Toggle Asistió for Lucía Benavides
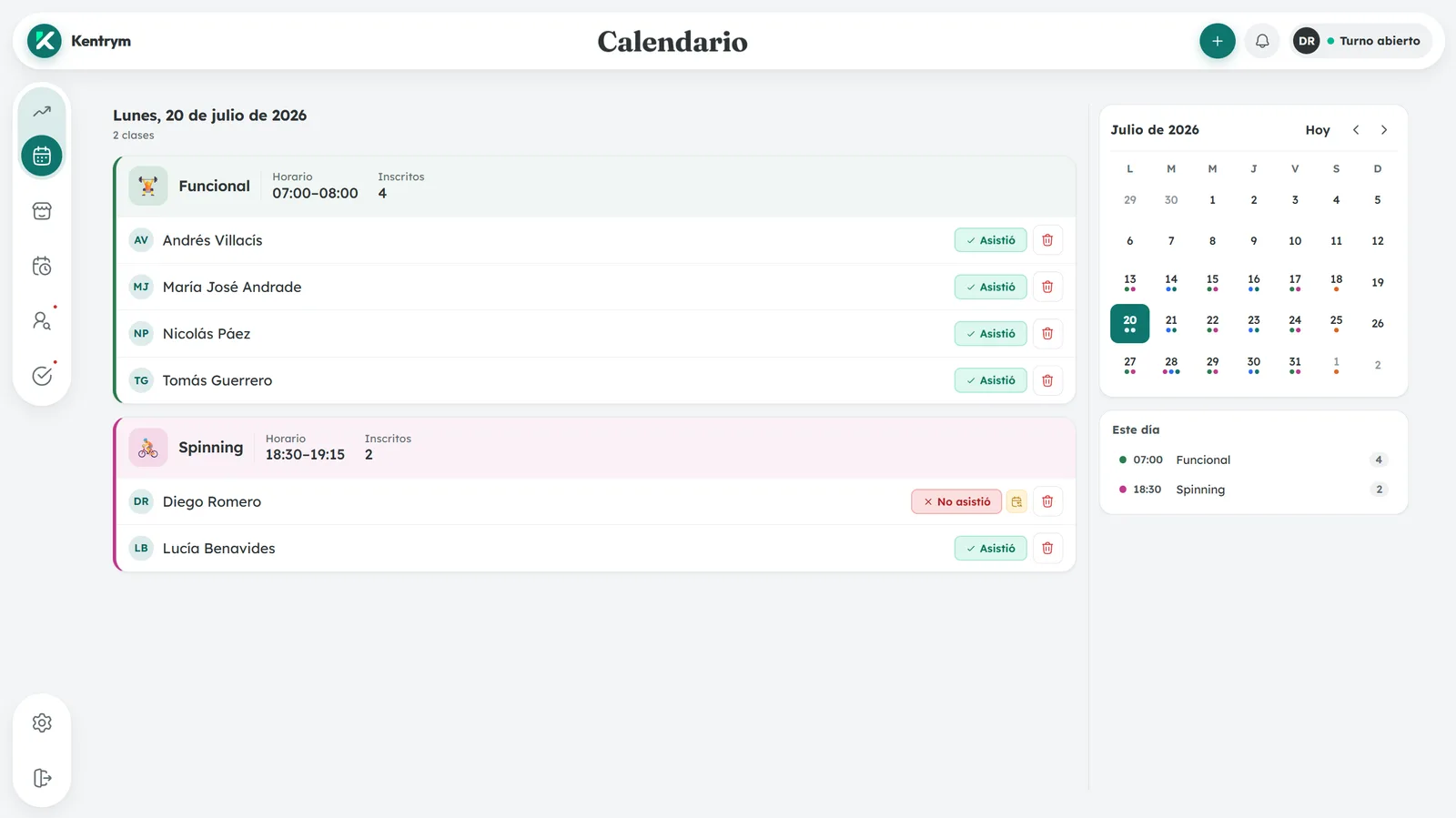Screen dimensions: 1456x818 991,549
